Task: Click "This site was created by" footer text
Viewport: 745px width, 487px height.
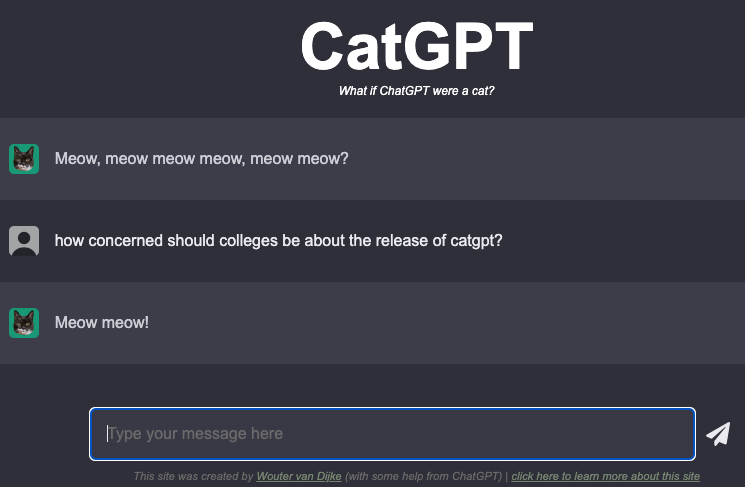Action: [193, 476]
